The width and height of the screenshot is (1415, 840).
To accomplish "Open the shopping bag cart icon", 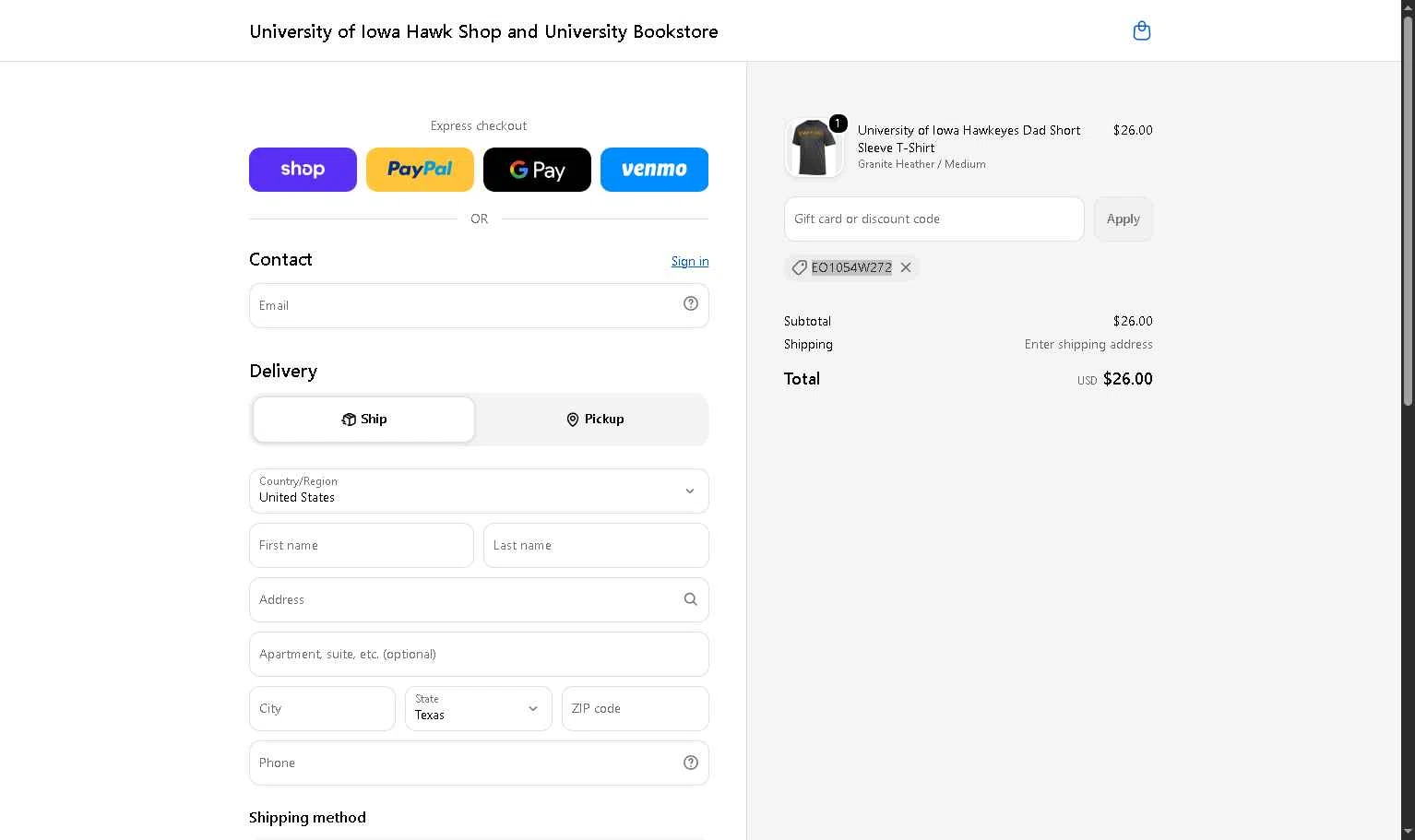I will [1141, 31].
